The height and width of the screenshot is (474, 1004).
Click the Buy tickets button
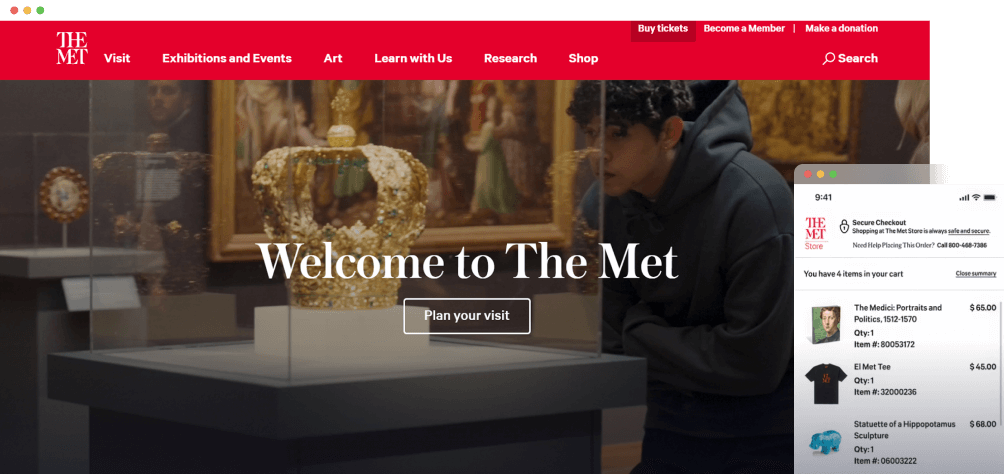coord(663,29)
